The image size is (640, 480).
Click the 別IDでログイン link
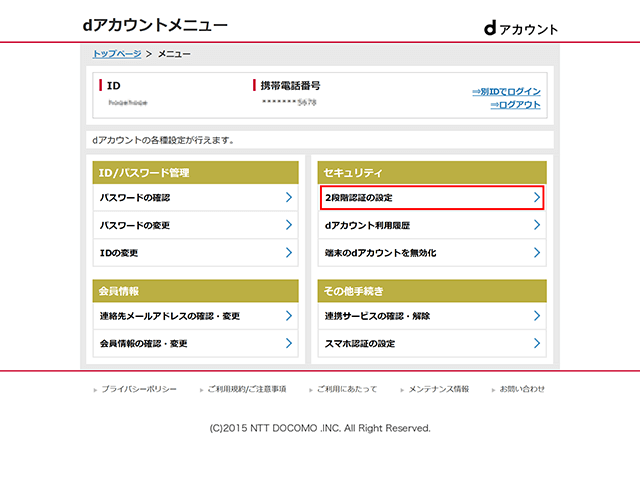(506, 91)
